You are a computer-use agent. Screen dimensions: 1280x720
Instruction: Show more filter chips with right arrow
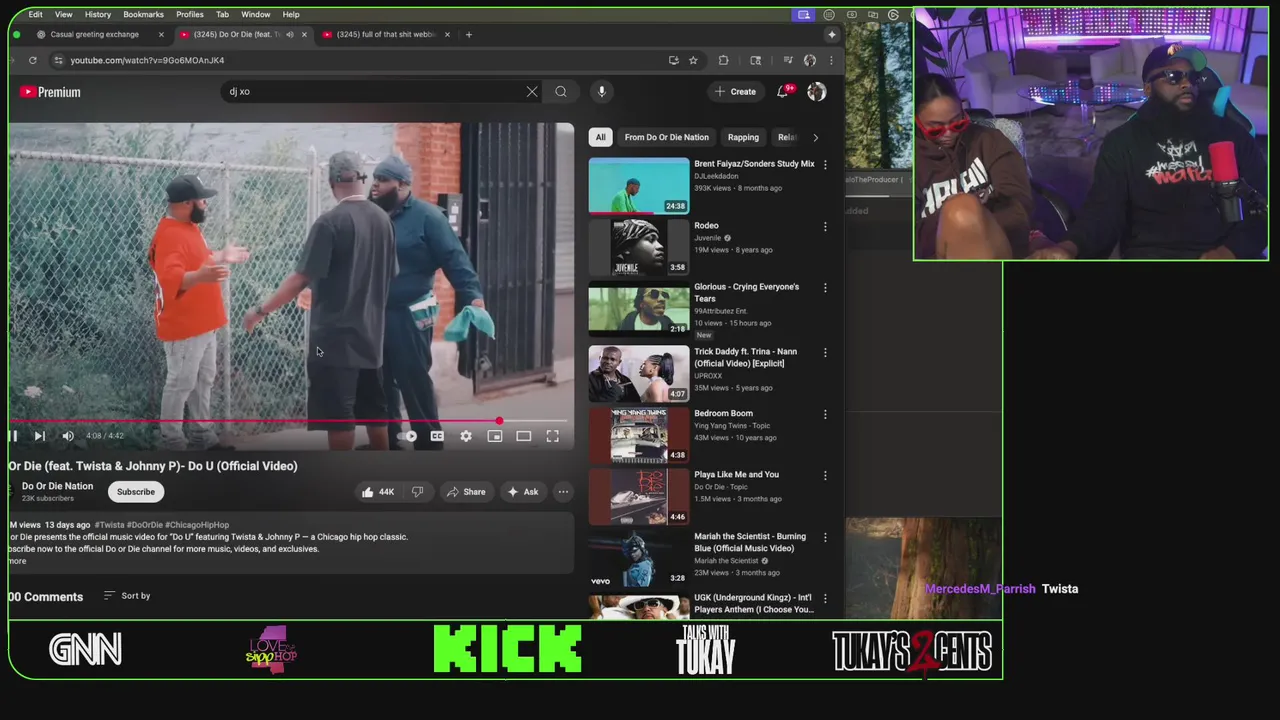815,137
